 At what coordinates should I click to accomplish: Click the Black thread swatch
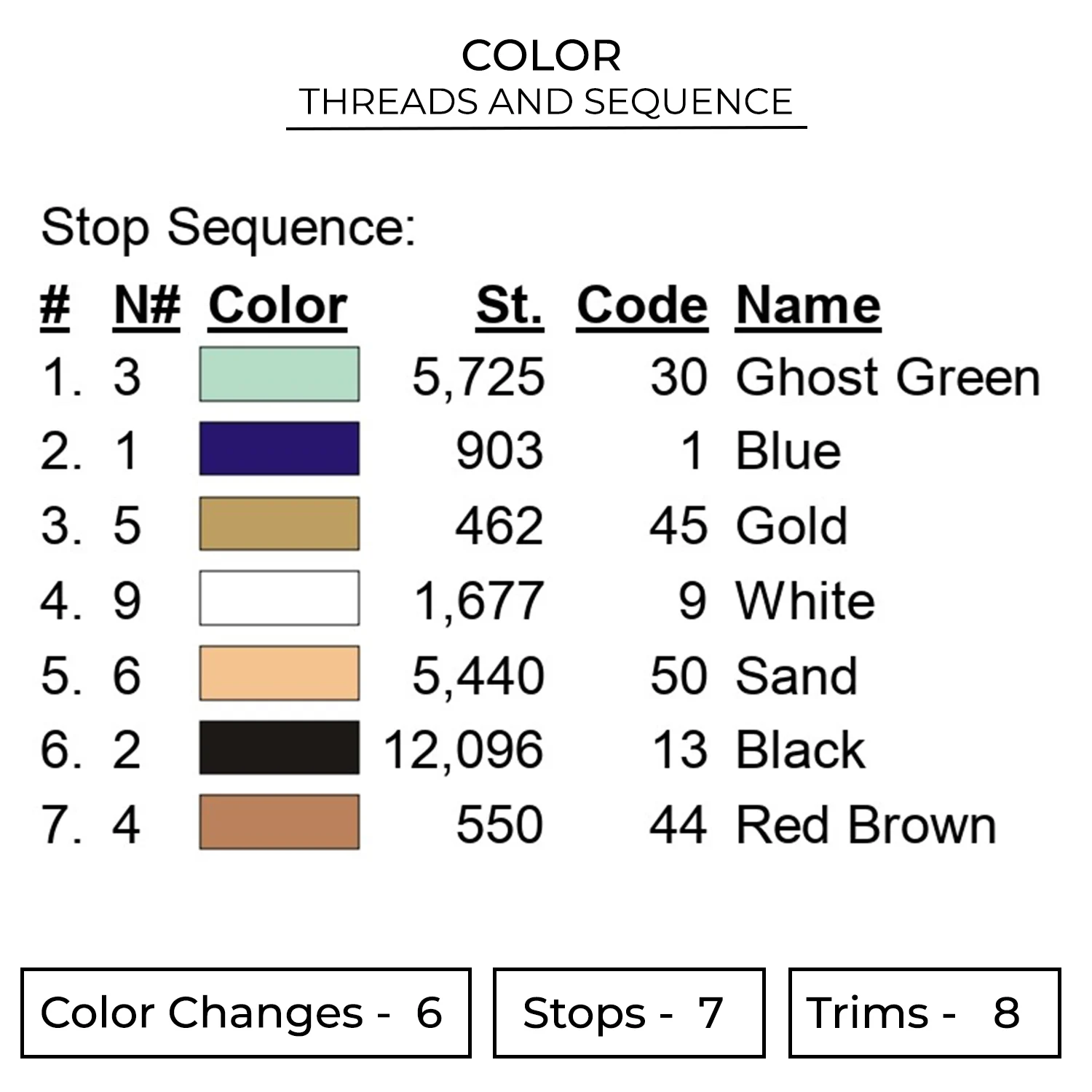[x=280, y=748]
